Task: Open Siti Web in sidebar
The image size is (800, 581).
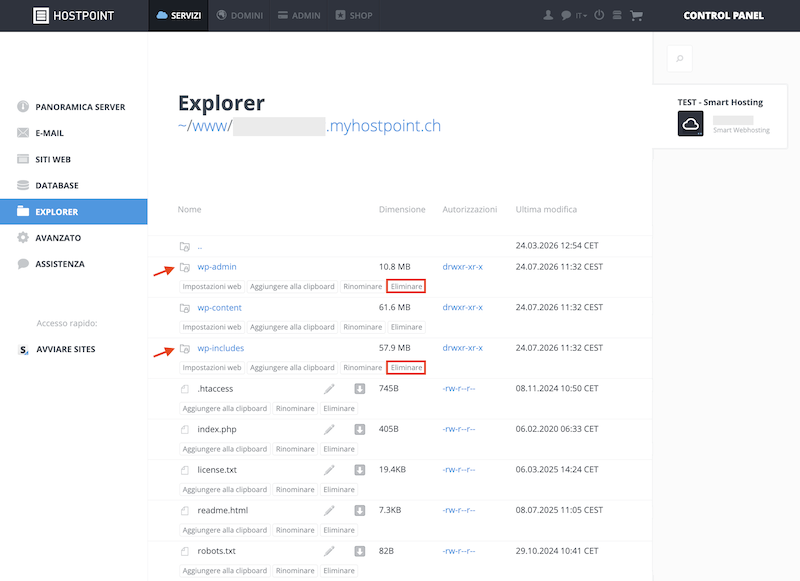Action: [73, 159]
